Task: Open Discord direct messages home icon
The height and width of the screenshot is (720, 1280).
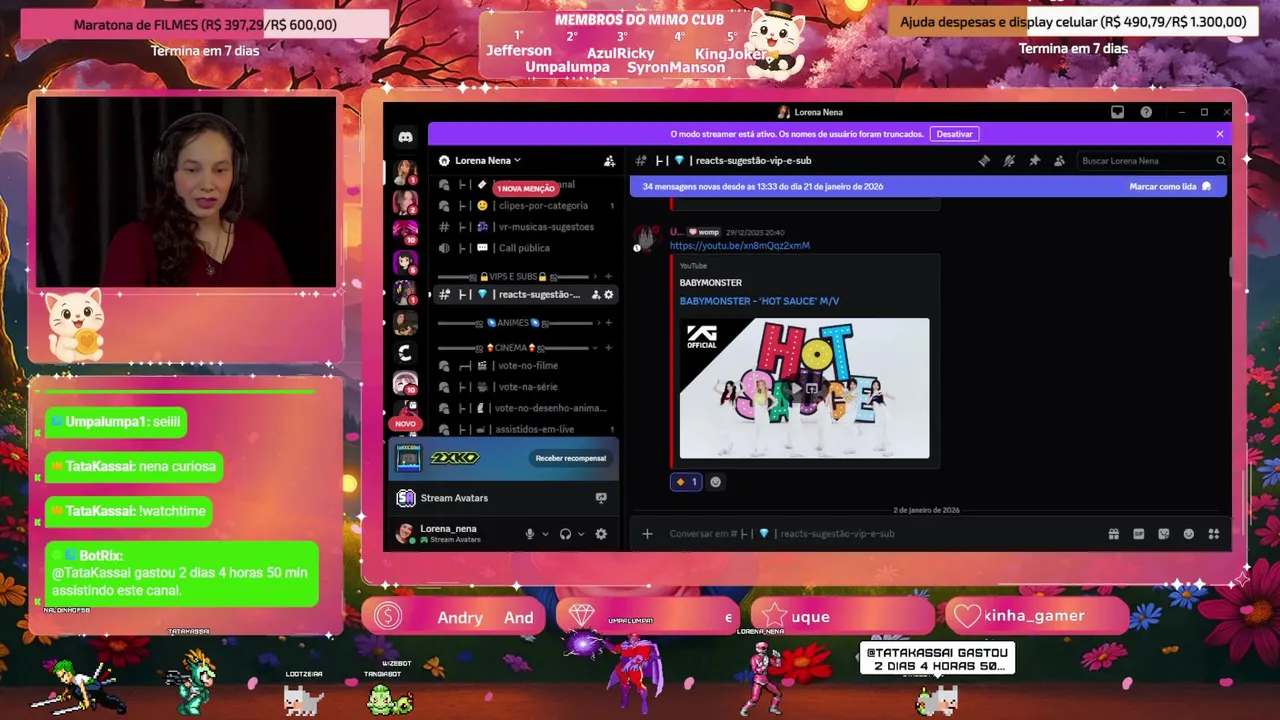Action: tap(405, 137)
